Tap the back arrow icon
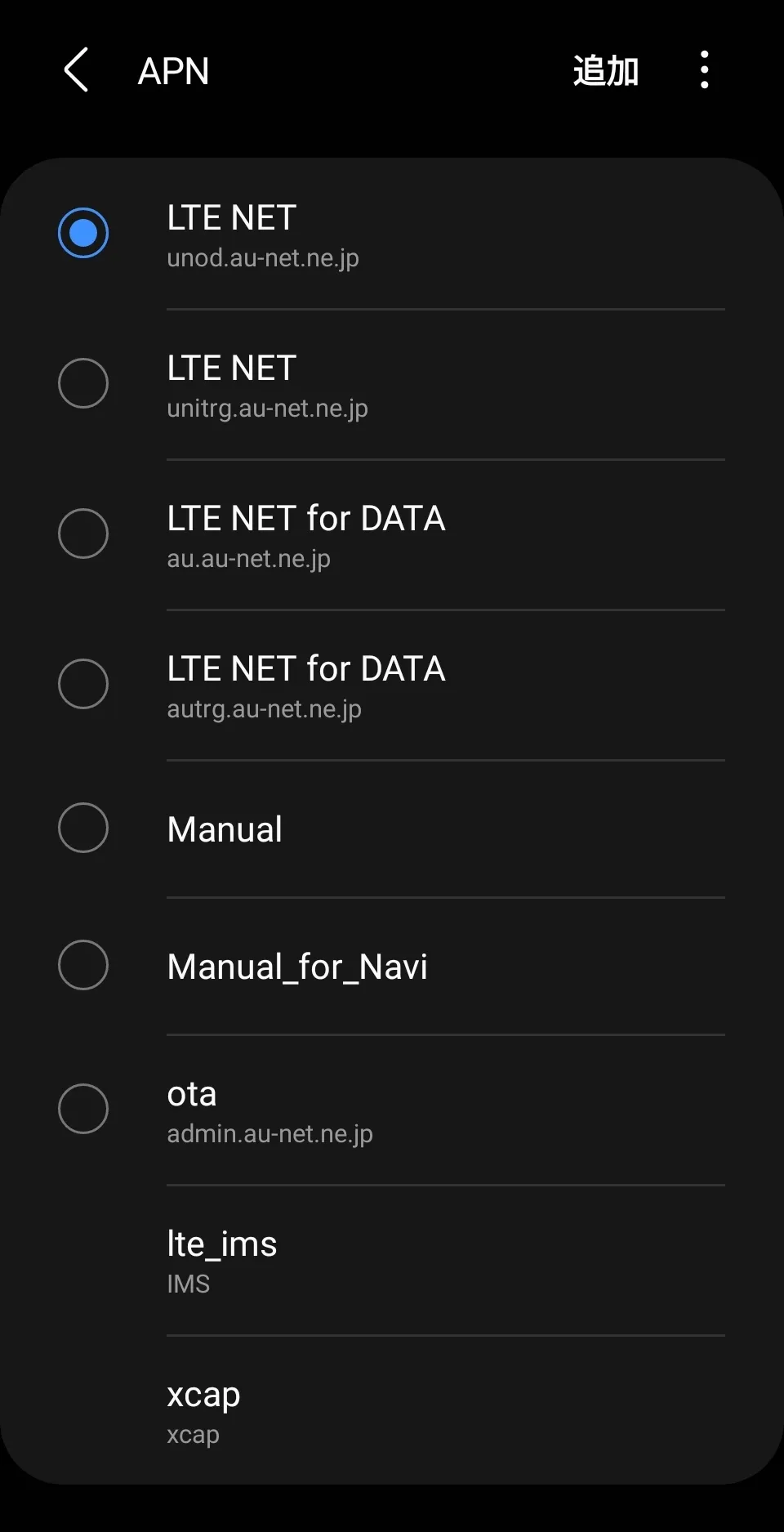The width and height of the screenshot is (784, 1532). pyautogui.click(x=76, y=70)
